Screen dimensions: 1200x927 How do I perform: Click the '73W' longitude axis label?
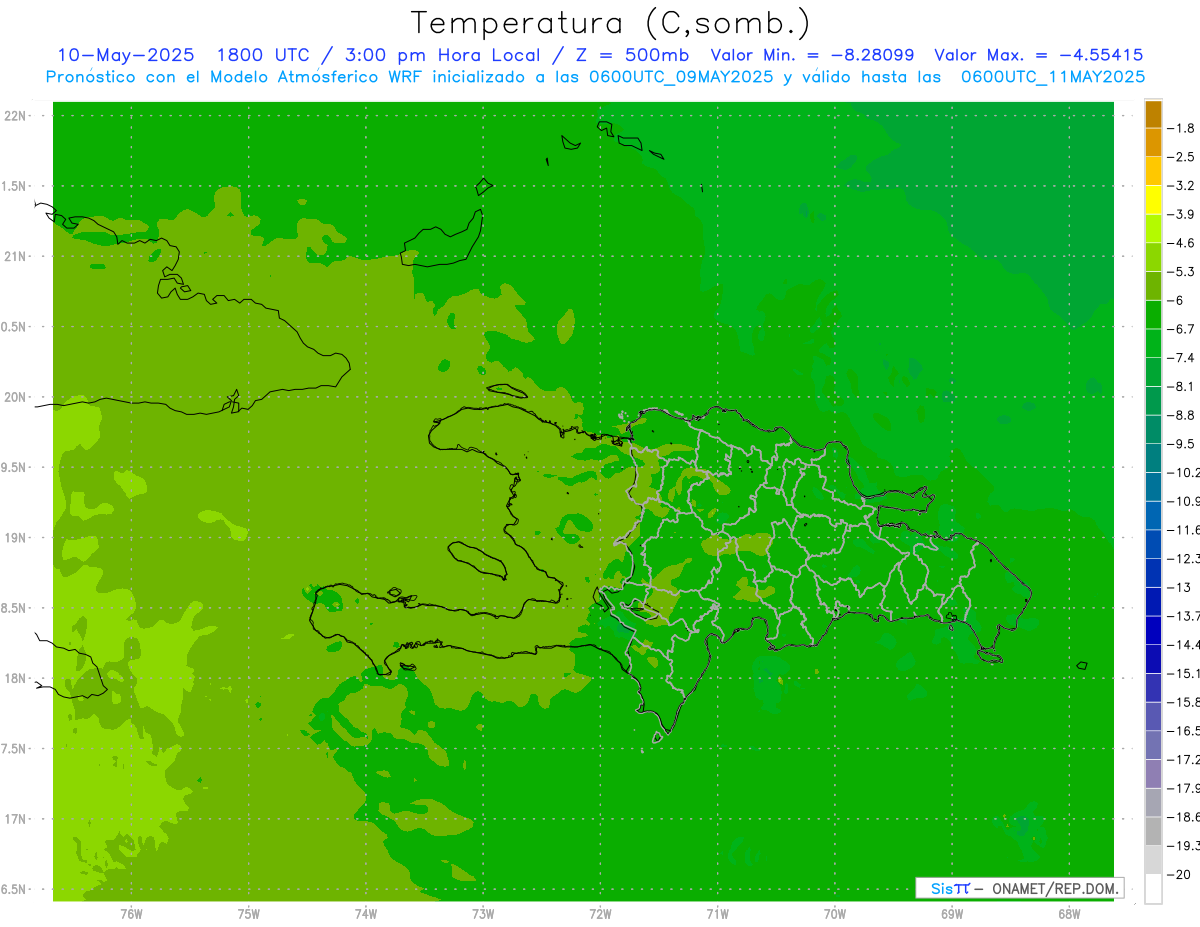click(x=483, y=913)
